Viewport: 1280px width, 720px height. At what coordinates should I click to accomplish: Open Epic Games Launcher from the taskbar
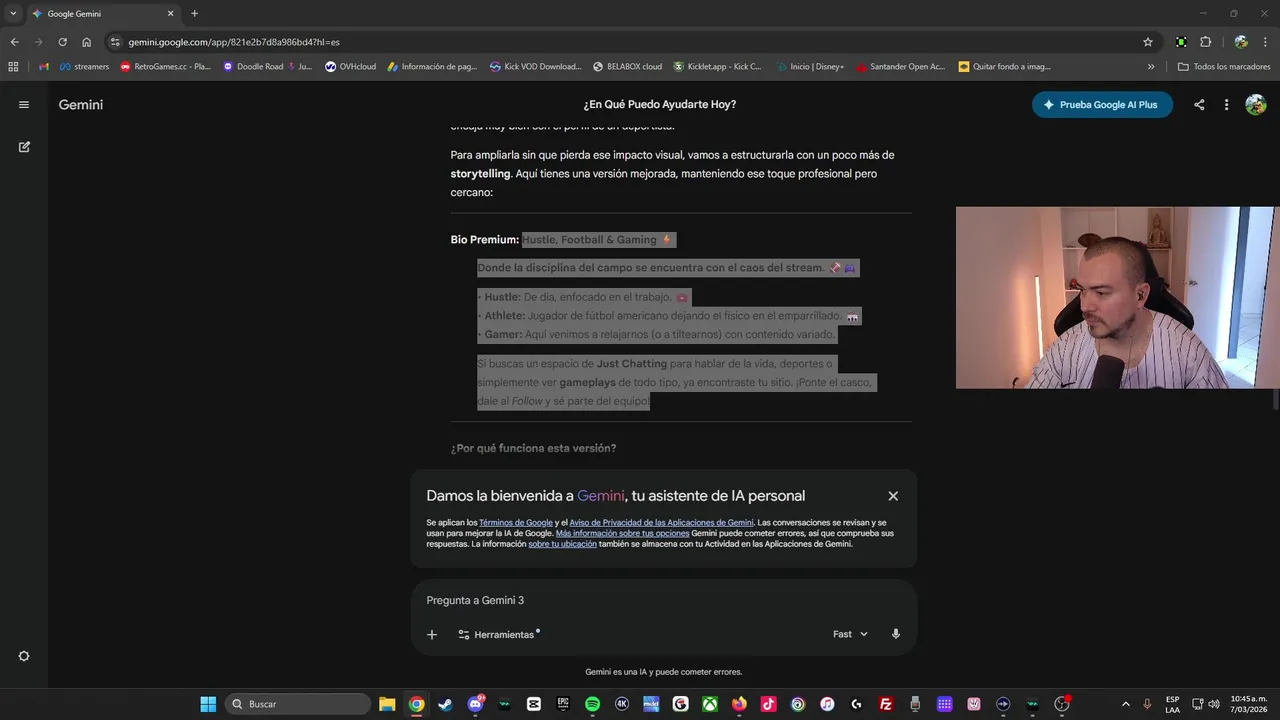click(x=563, y=704)
